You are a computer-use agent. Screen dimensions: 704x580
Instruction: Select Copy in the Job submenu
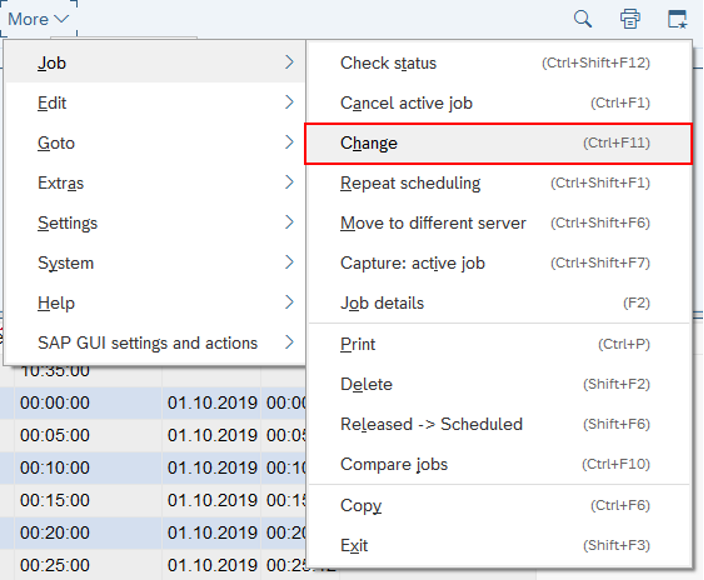[x=499, y=505]
